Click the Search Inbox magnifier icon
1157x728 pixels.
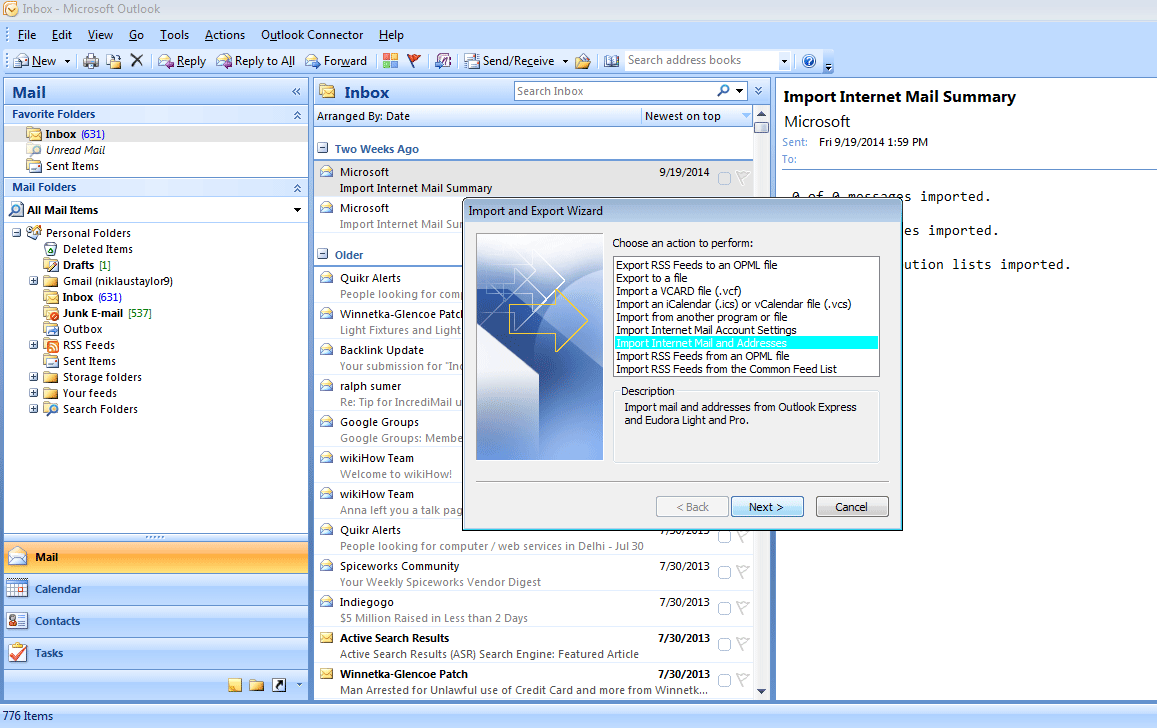click(x=723, y=91)
